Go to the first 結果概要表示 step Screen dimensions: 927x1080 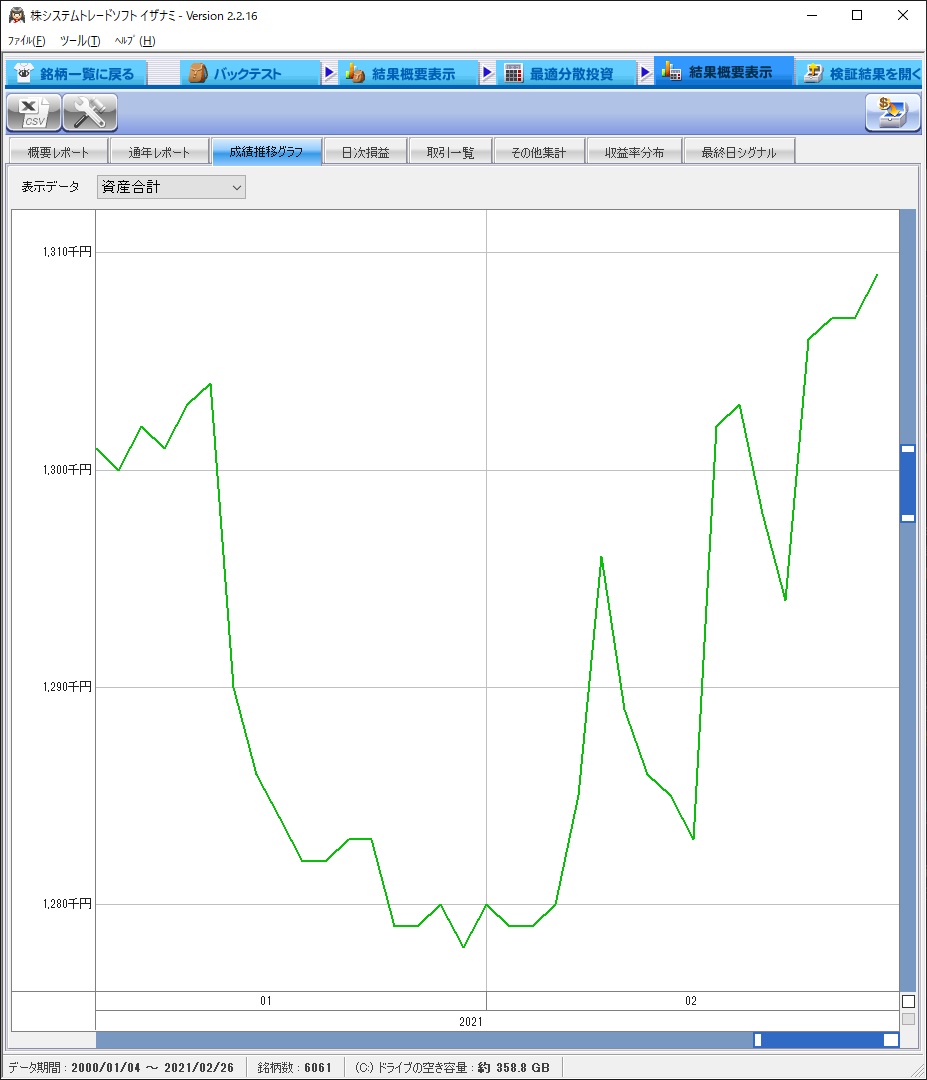(400, 74)
